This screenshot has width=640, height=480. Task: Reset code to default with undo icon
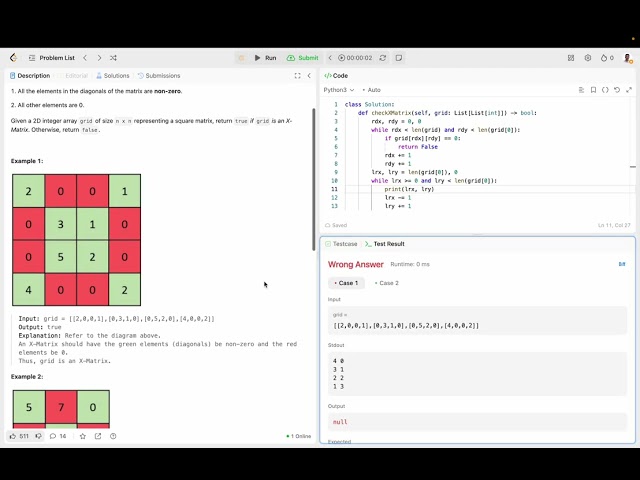point(617,90)
